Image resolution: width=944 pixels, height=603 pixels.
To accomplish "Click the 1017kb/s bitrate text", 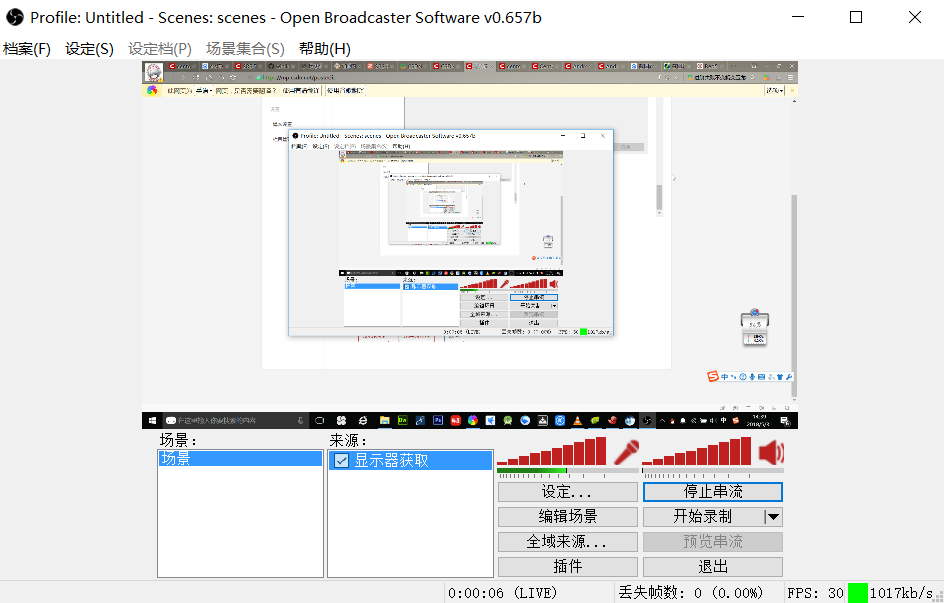I will click(901, 593).
